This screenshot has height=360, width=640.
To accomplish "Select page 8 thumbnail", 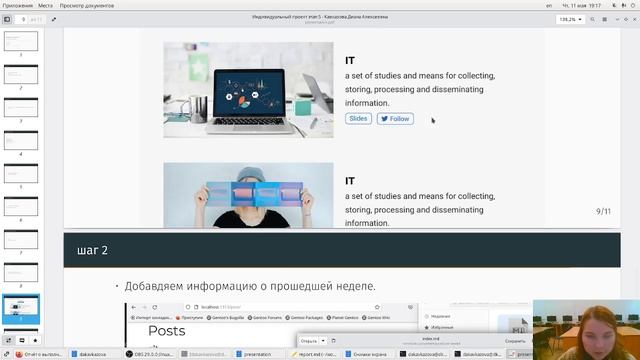I will 21,272.
